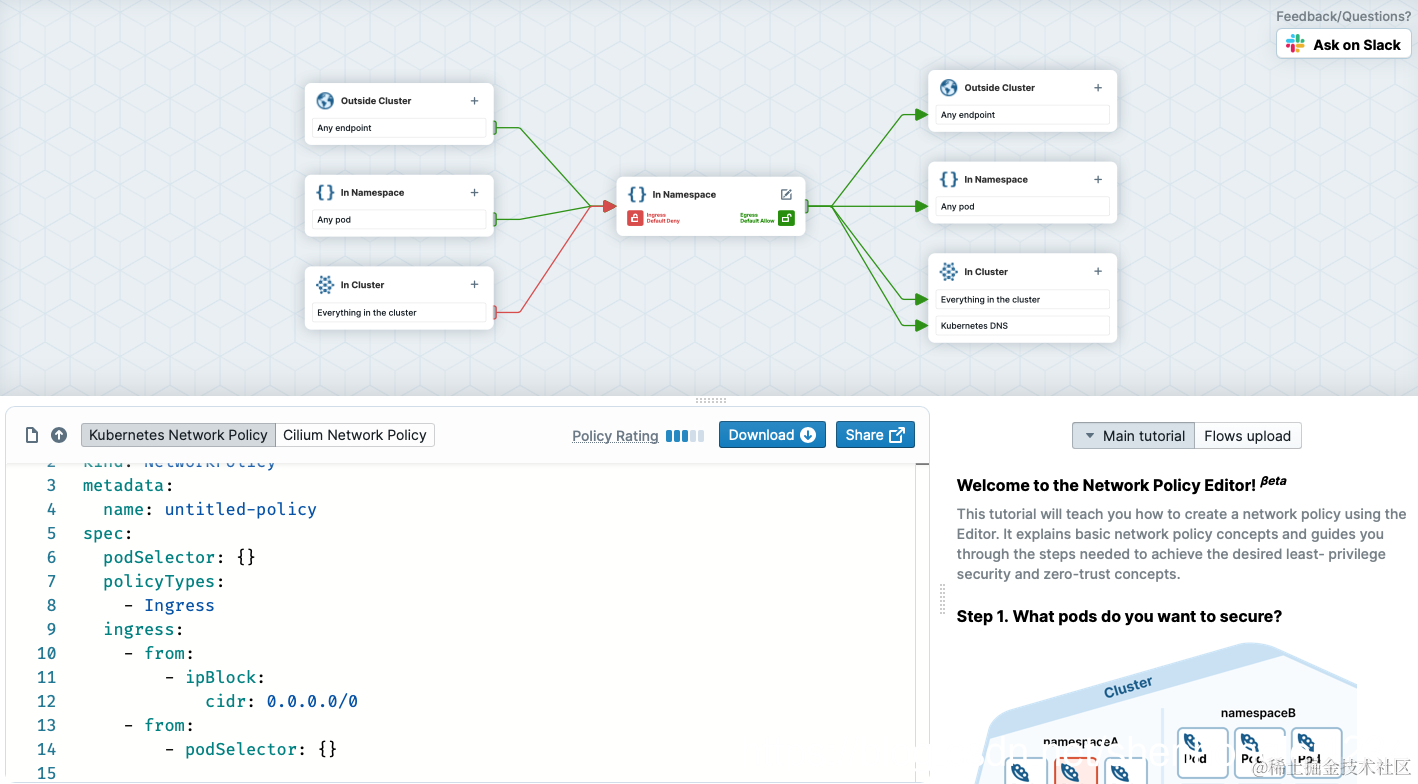Open the Main tutorial dropdown
This screenshot has width=1418, height=784.
pyautogui.click(x=1133, y=436)
